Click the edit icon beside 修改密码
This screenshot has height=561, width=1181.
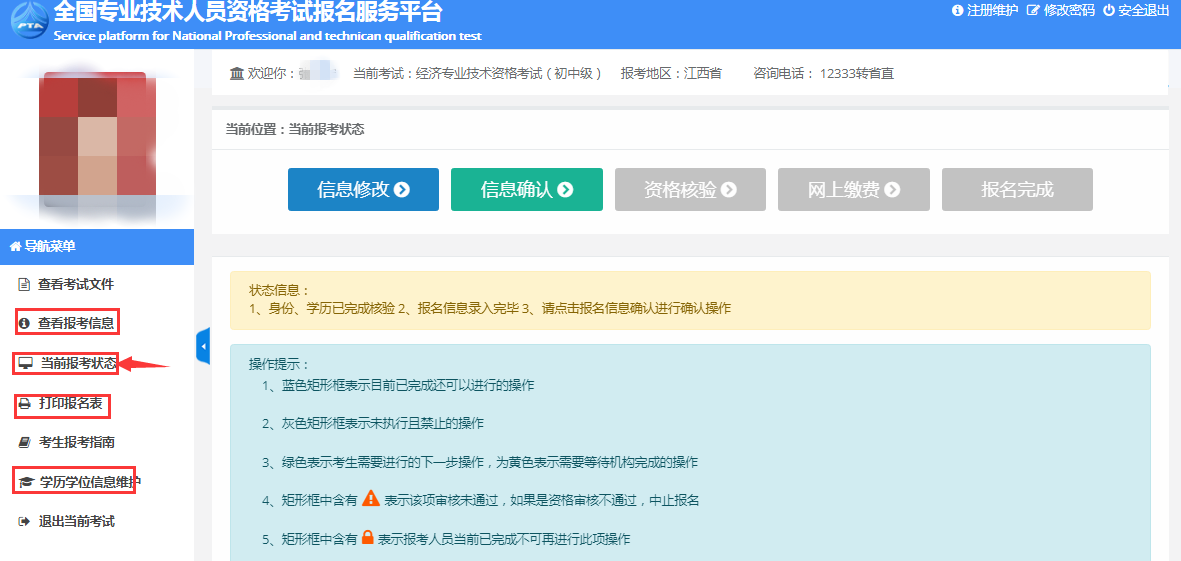1033,11
